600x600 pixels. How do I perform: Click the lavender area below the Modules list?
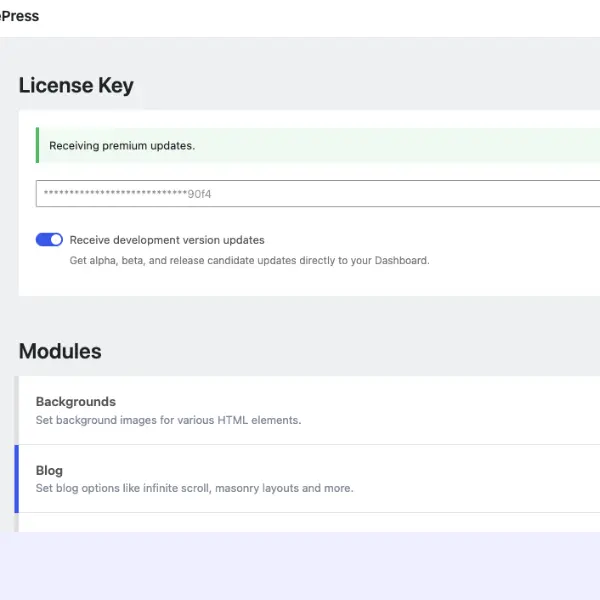pyautogui.click(x=300, y=565)
